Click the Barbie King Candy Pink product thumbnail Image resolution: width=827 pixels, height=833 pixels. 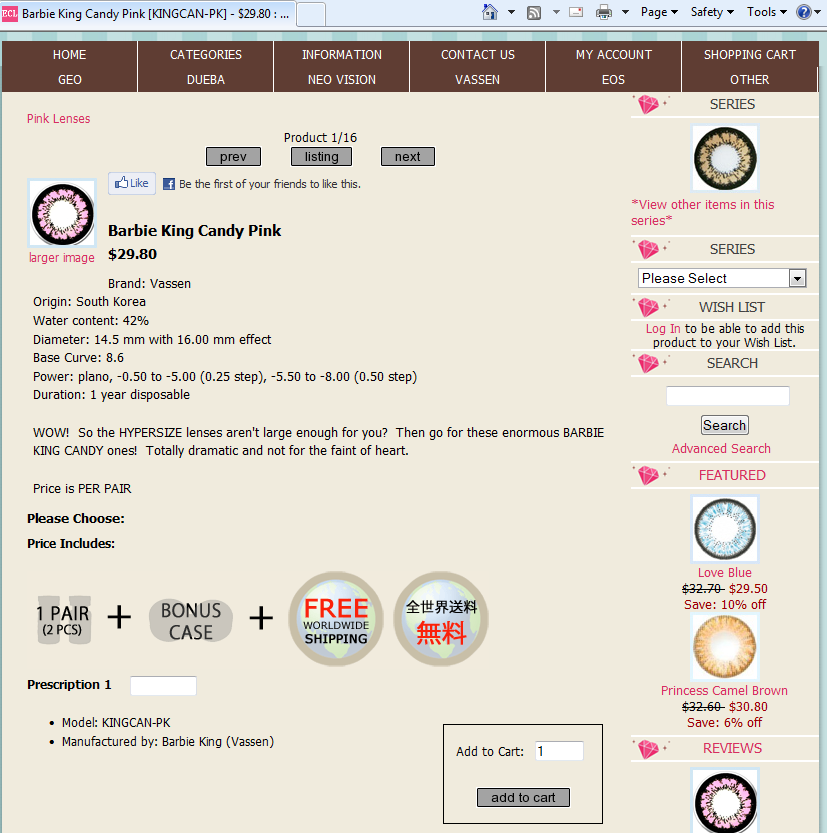click(62, 214)
